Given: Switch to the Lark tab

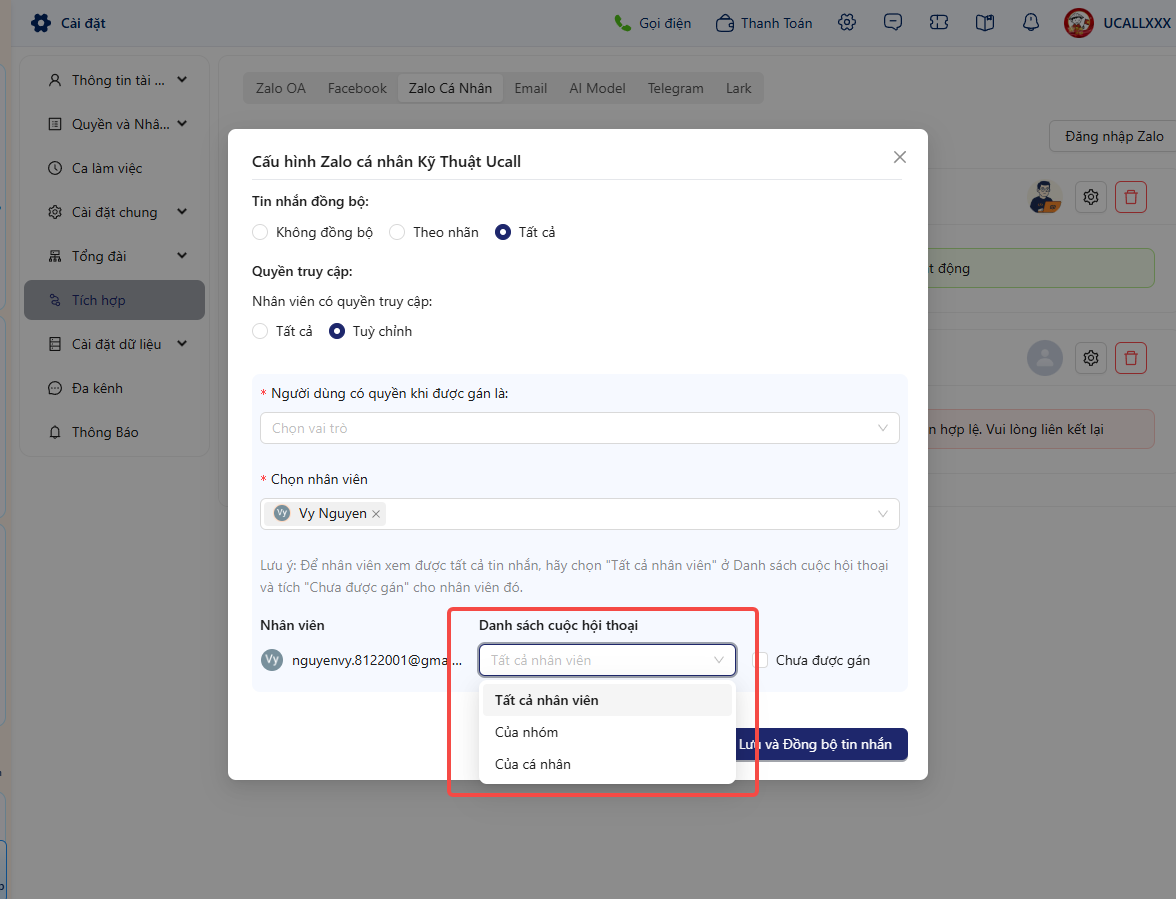Looking at the screenshot, I should point(738,88).
